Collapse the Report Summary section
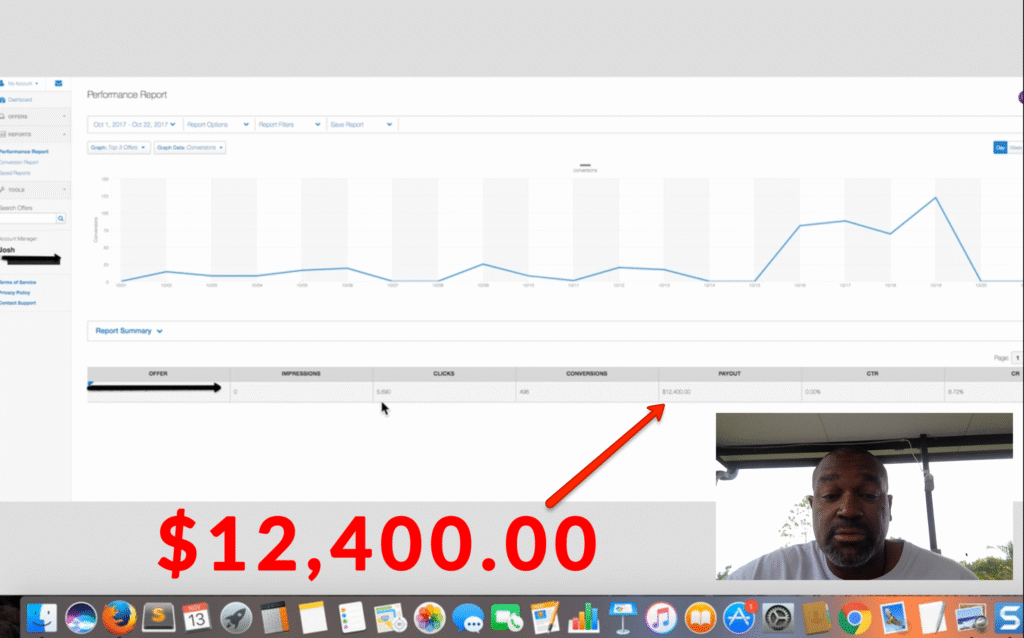 pyautogui.click(x=129, y=331)
